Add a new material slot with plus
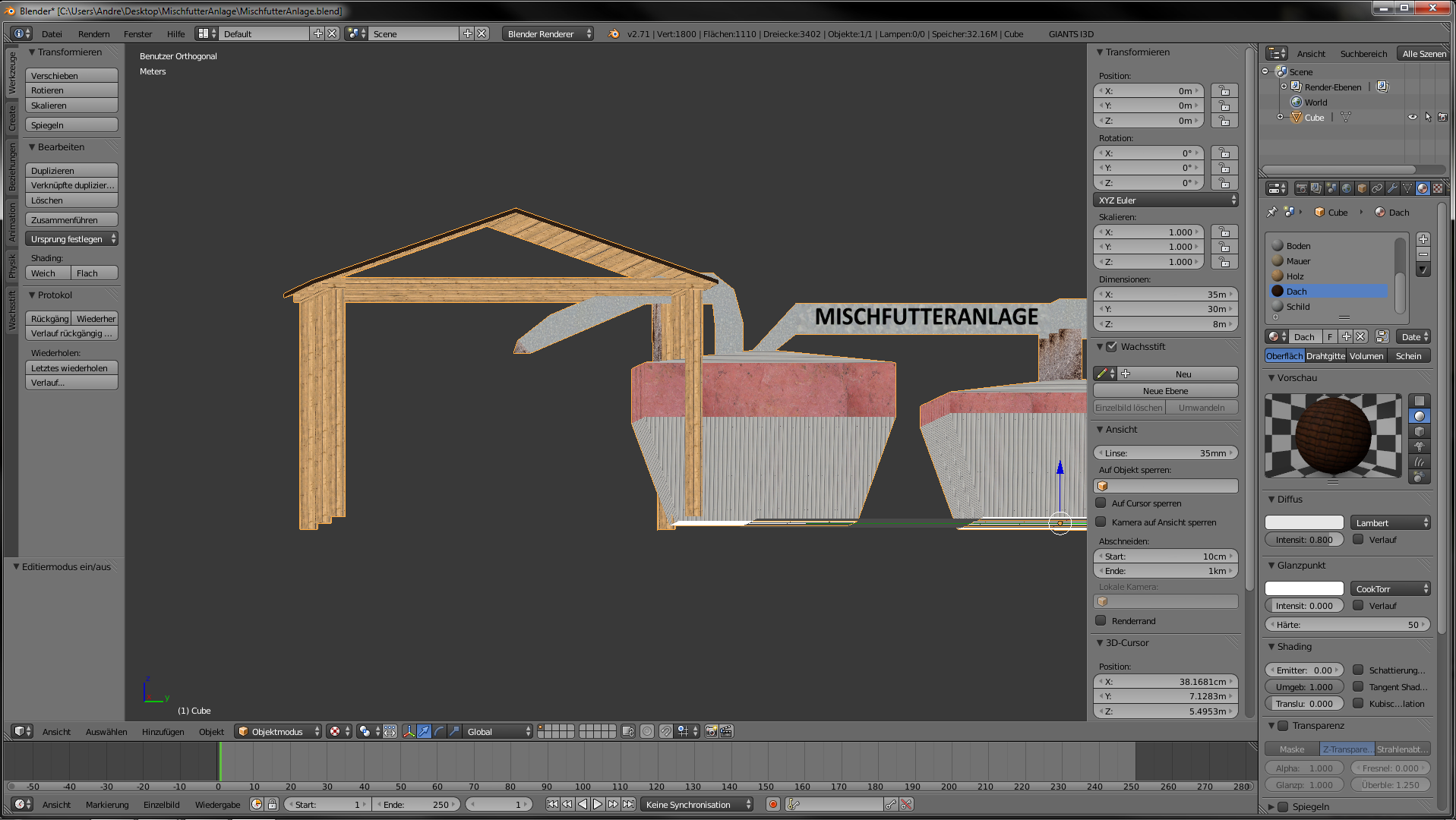Viewport: 1456px width, 820px height. [1423, 239]
